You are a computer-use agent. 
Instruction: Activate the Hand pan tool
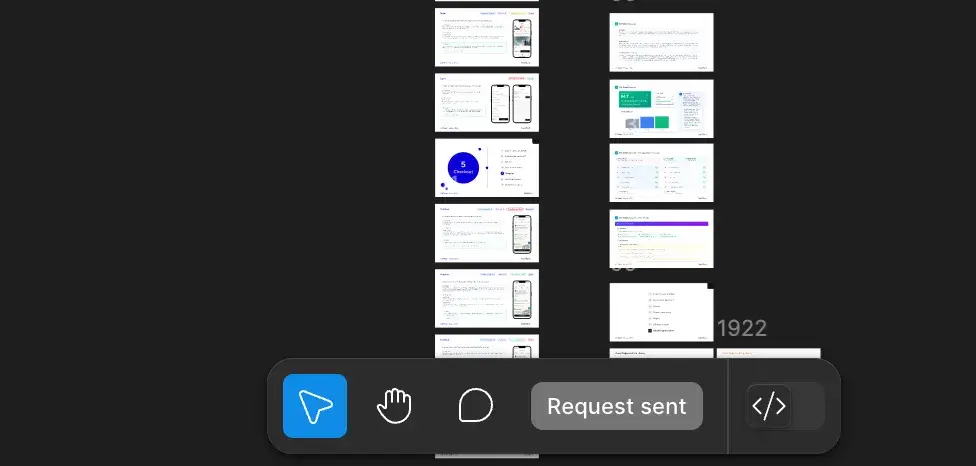click(x=395, y=406)
